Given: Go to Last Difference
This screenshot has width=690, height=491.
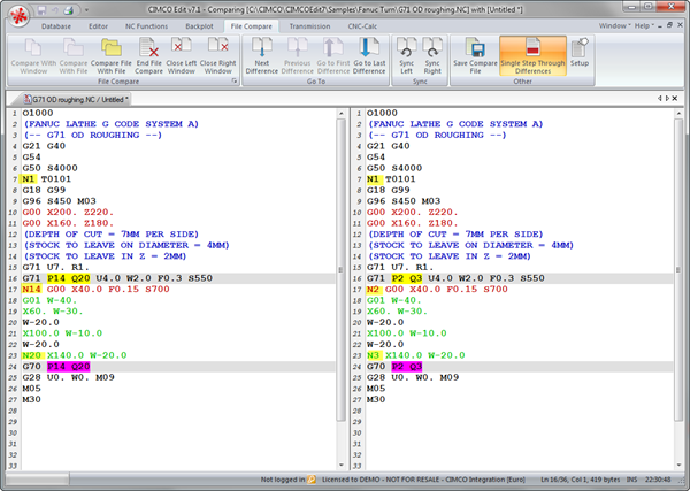Looking at the screenshot, I should pyautogui.click(x=369, y=56).
